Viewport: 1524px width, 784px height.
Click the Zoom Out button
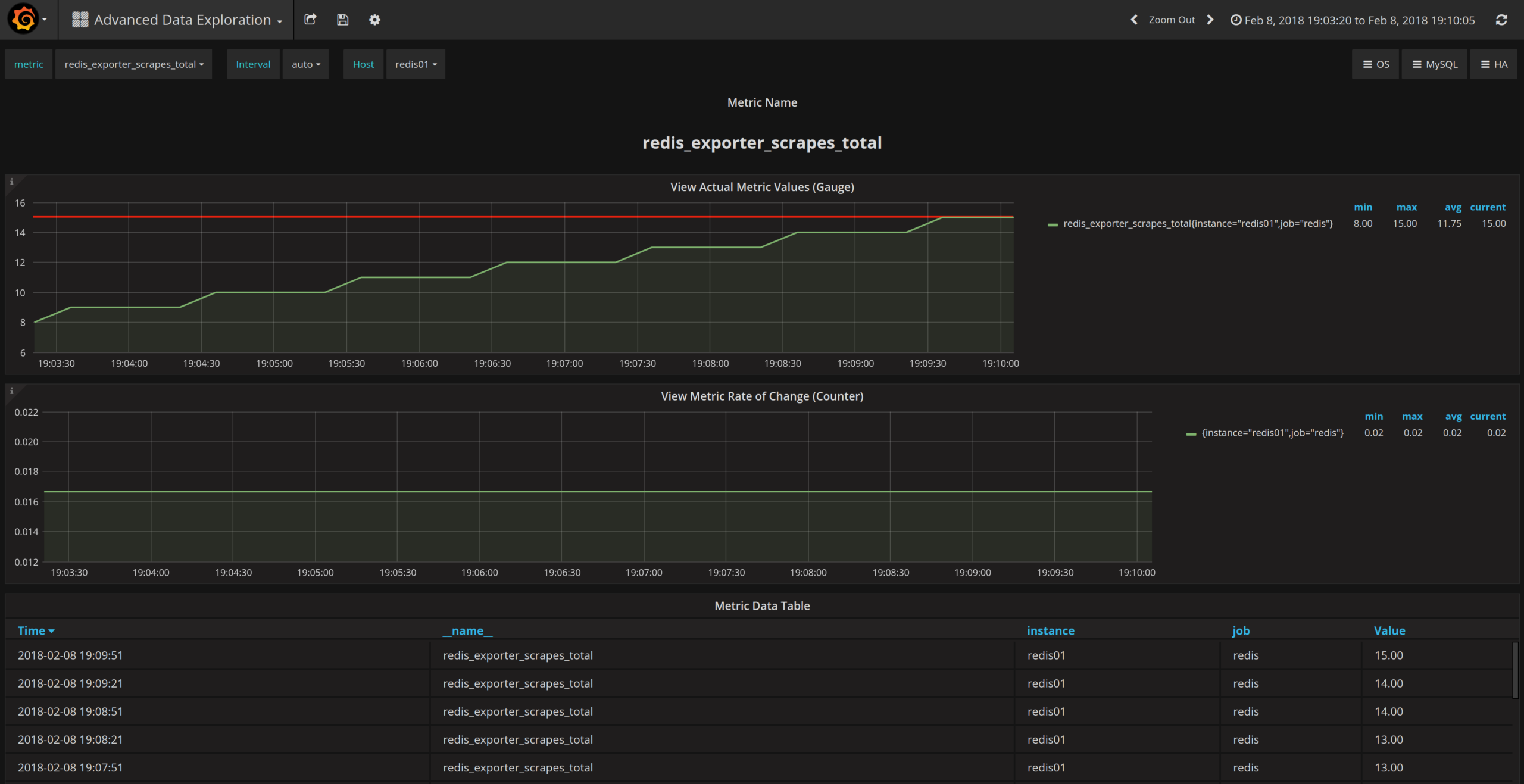click(x=1171, y=20)
